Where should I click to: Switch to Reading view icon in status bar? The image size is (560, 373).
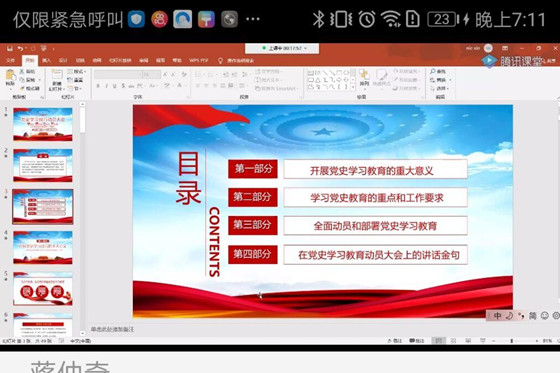(x=468, y=341)
